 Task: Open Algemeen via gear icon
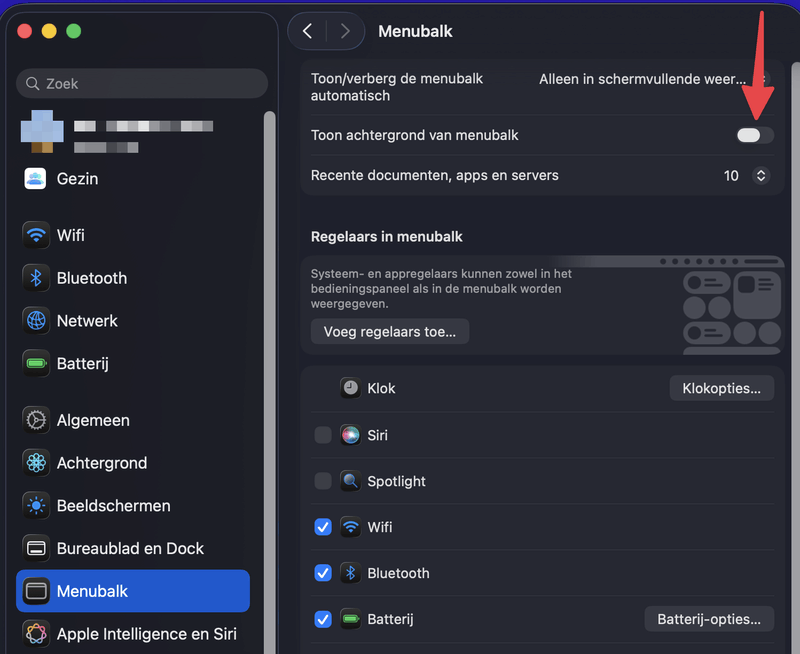point(37,420)
